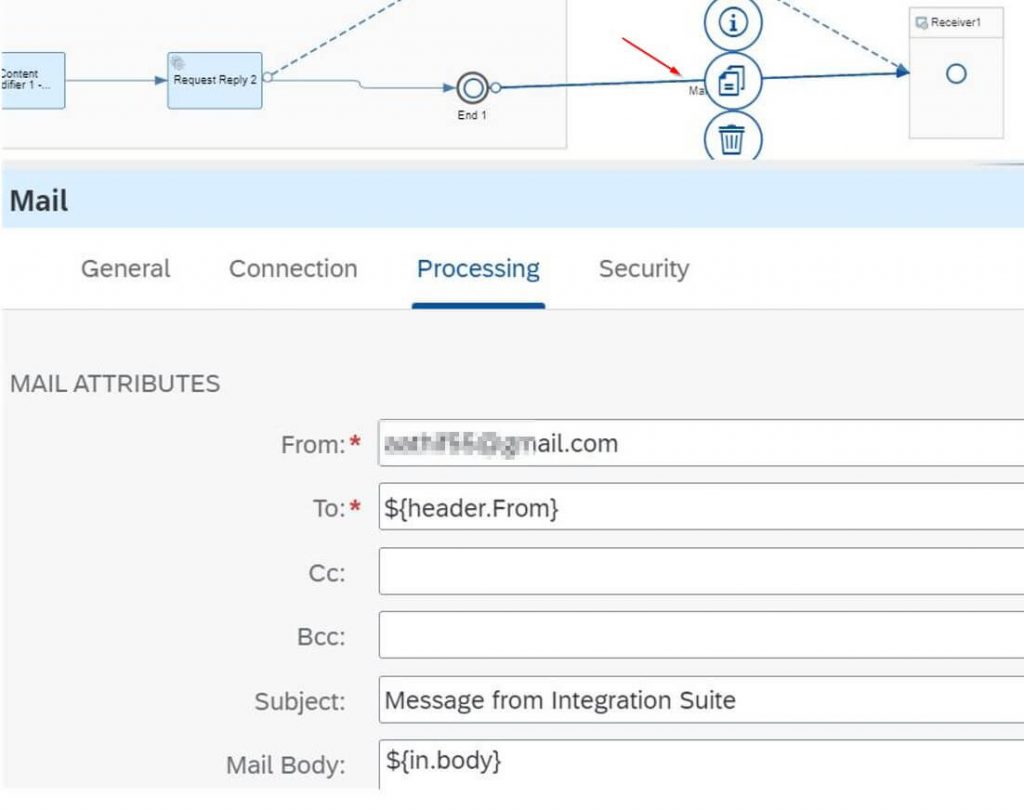Select the End 1 message end event

[x=472, y=87]
